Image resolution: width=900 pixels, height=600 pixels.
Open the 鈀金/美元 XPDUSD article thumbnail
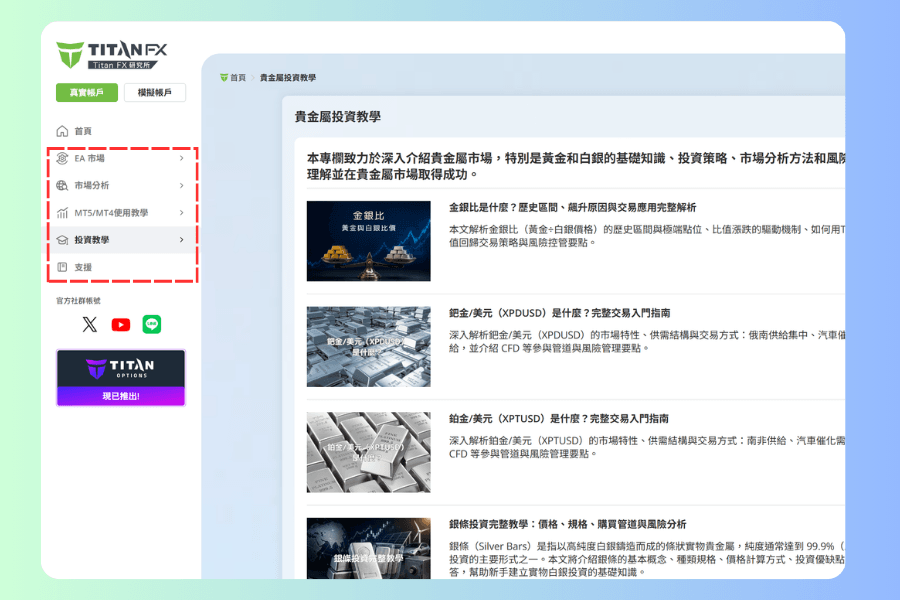pos(368,346)
